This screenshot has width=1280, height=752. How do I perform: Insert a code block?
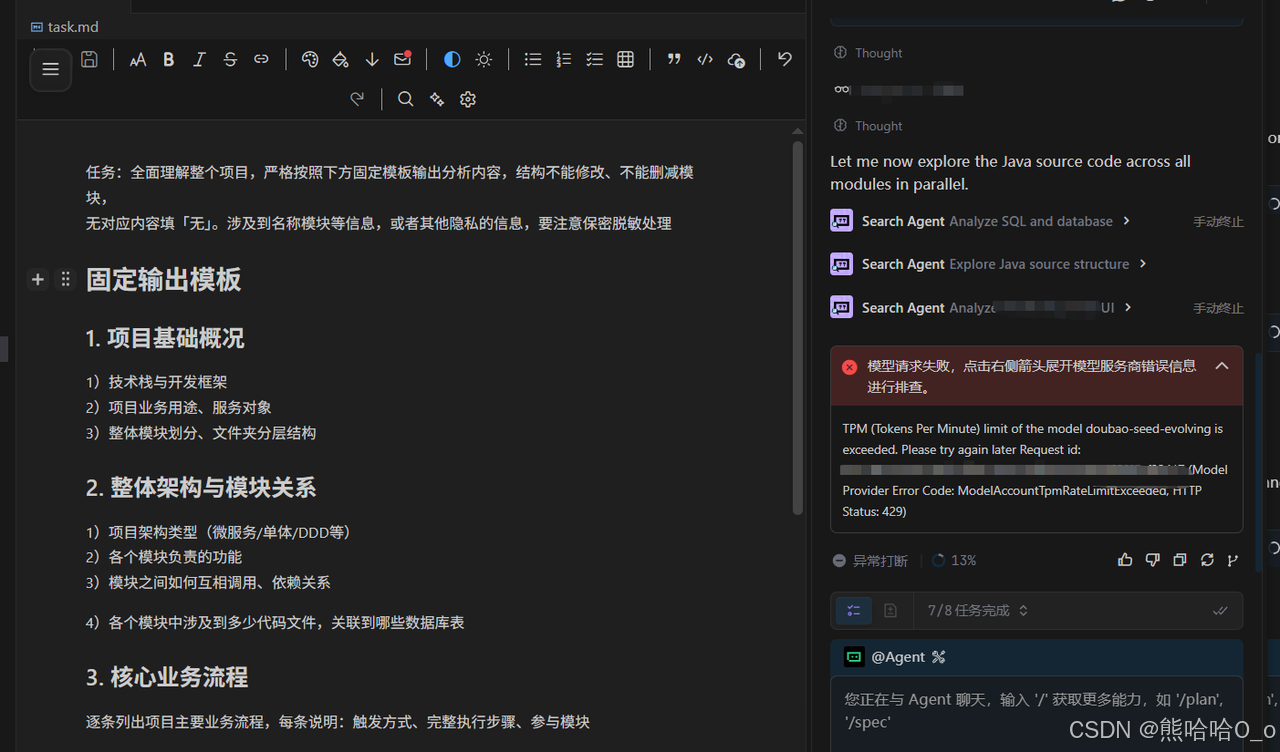coord(705,60)
